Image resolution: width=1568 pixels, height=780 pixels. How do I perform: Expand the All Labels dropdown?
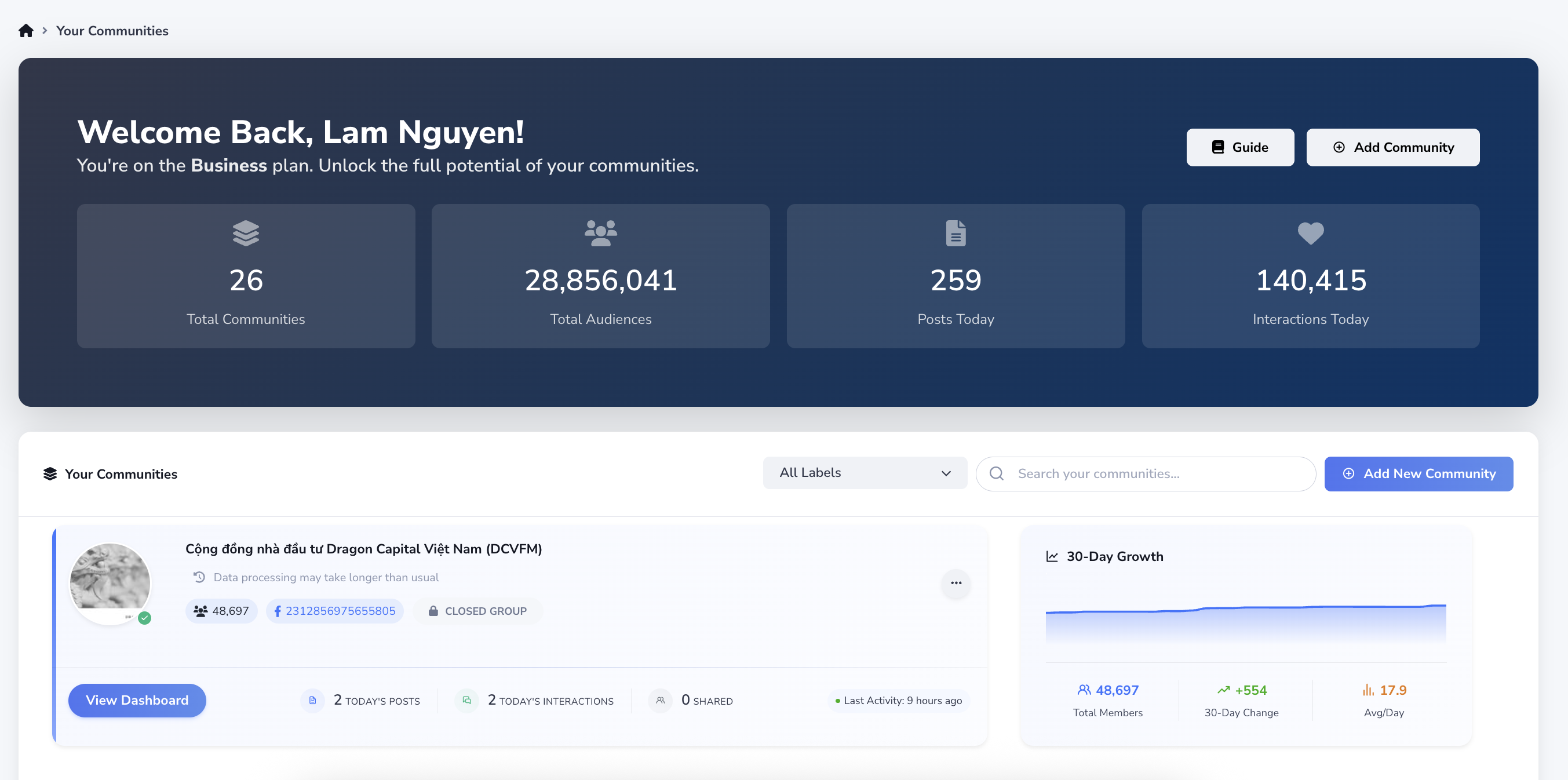coord(865,472)
